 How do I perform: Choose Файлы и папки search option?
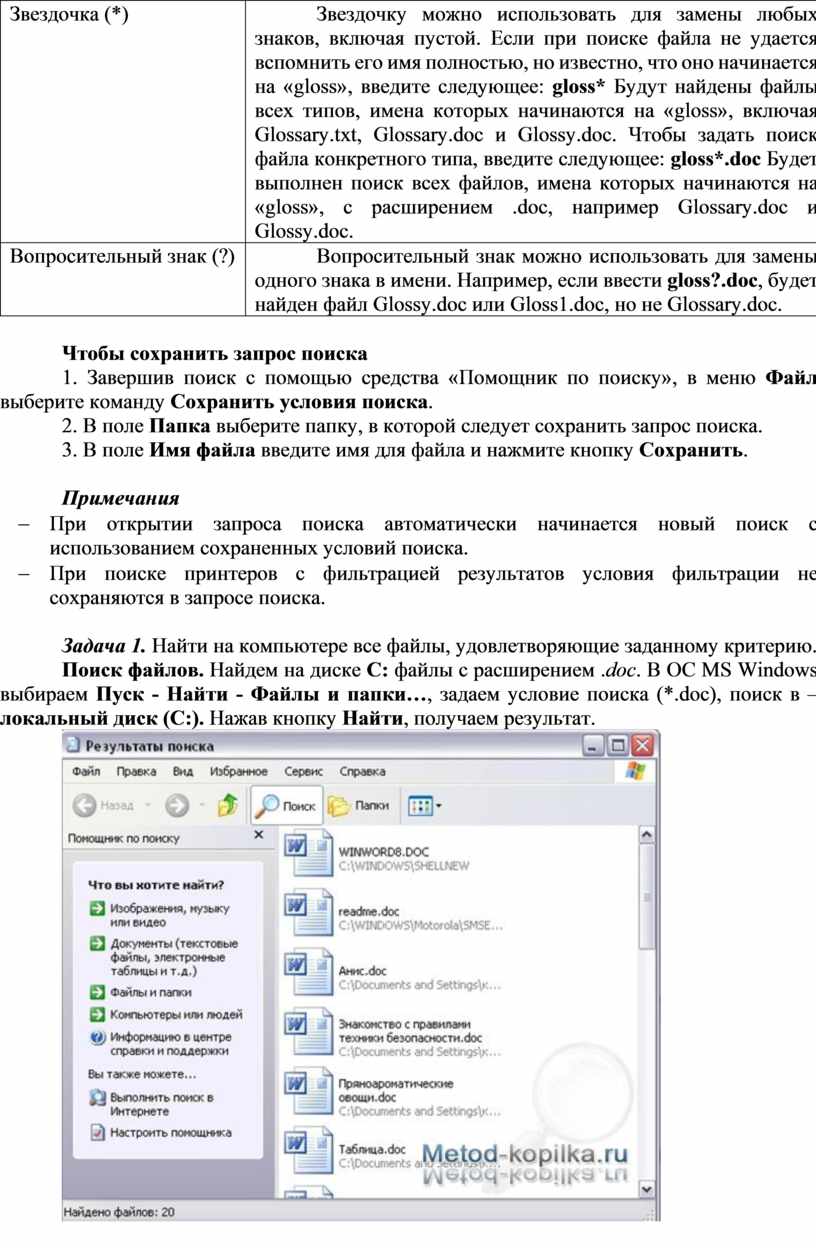[140, 992]
